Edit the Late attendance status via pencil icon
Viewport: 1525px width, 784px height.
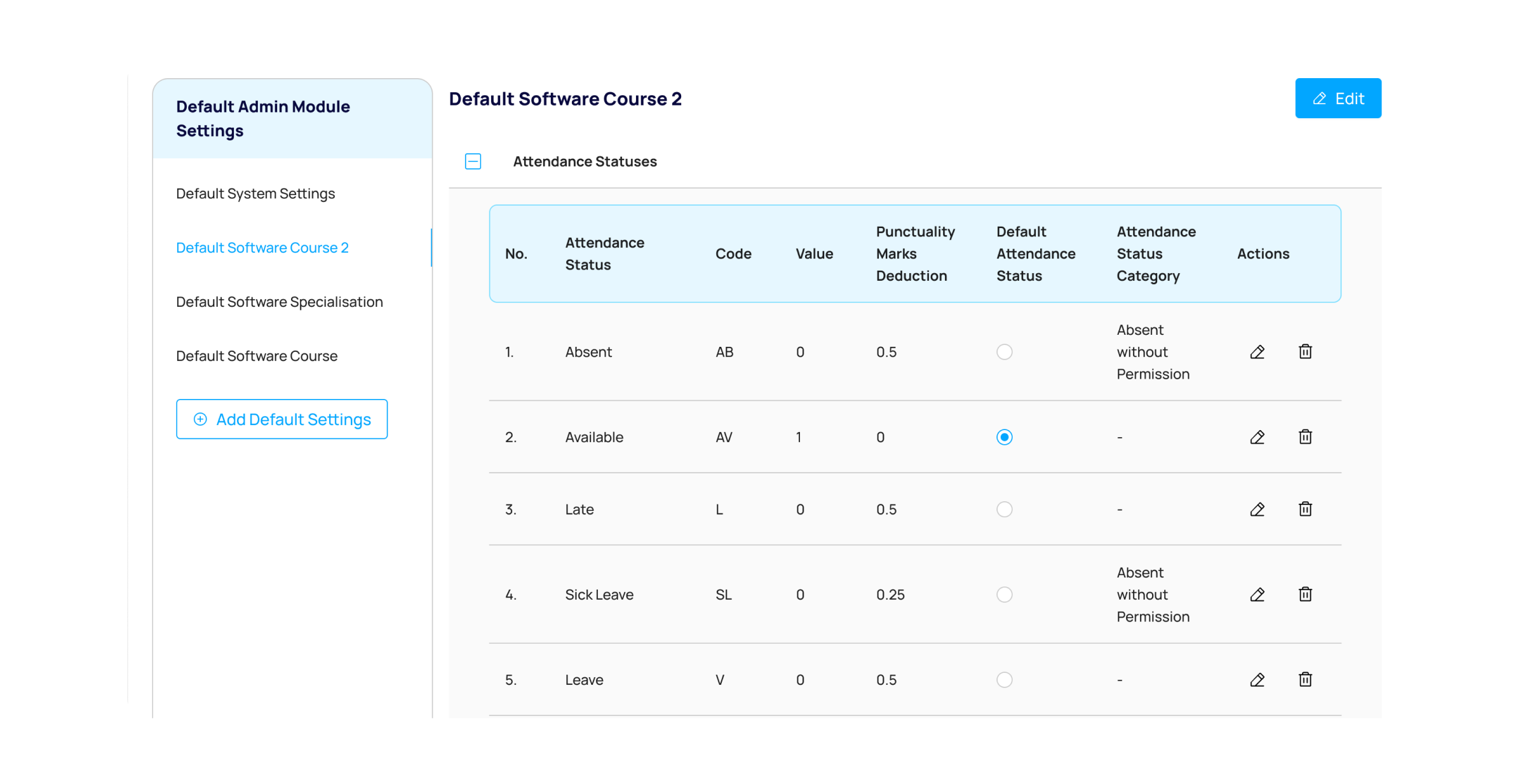coord(1257,510)
